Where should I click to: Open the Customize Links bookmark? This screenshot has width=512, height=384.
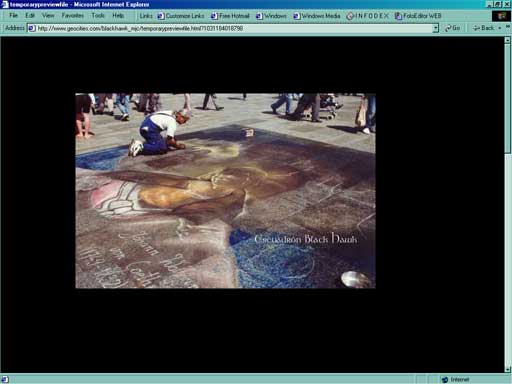coord(181,16)
